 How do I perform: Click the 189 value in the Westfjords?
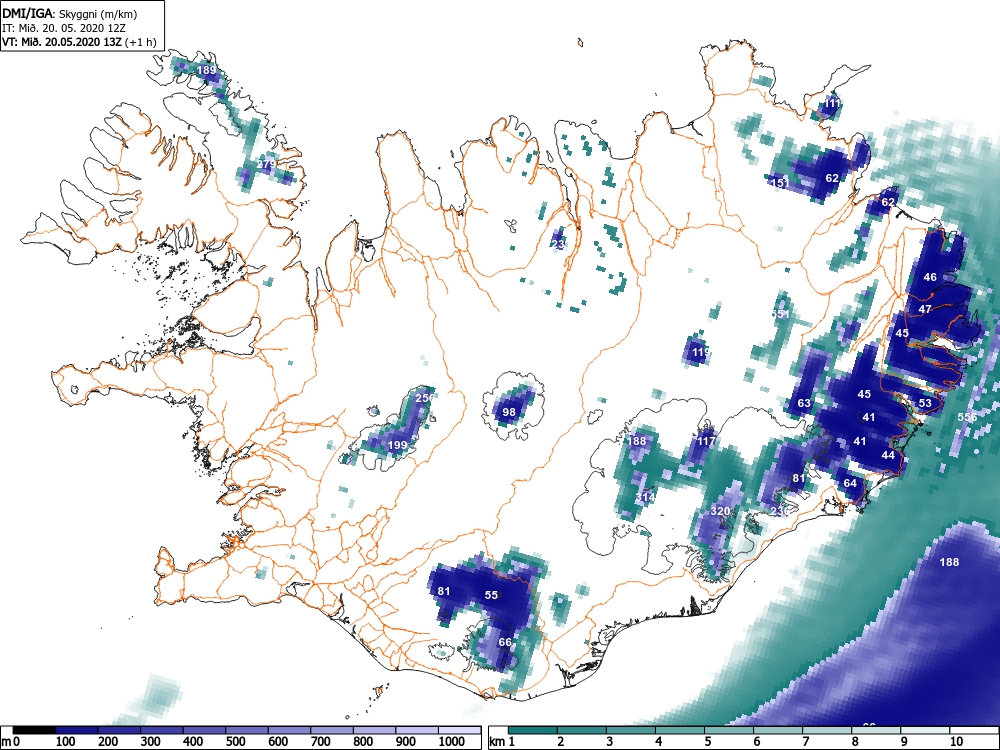(x=207, y=70)
